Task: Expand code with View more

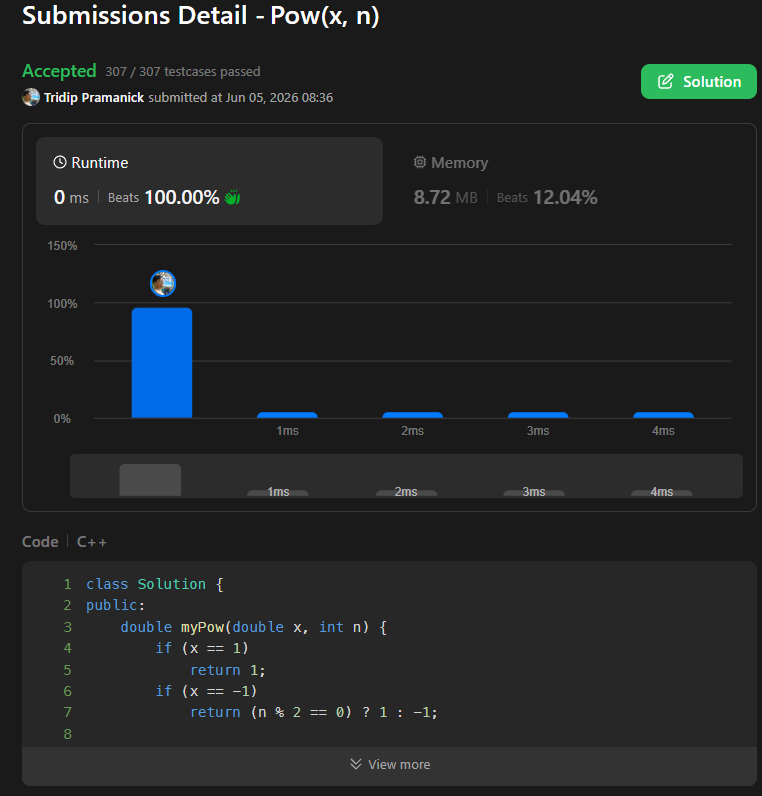Action: pyautogui.click(x=389, y=765)
